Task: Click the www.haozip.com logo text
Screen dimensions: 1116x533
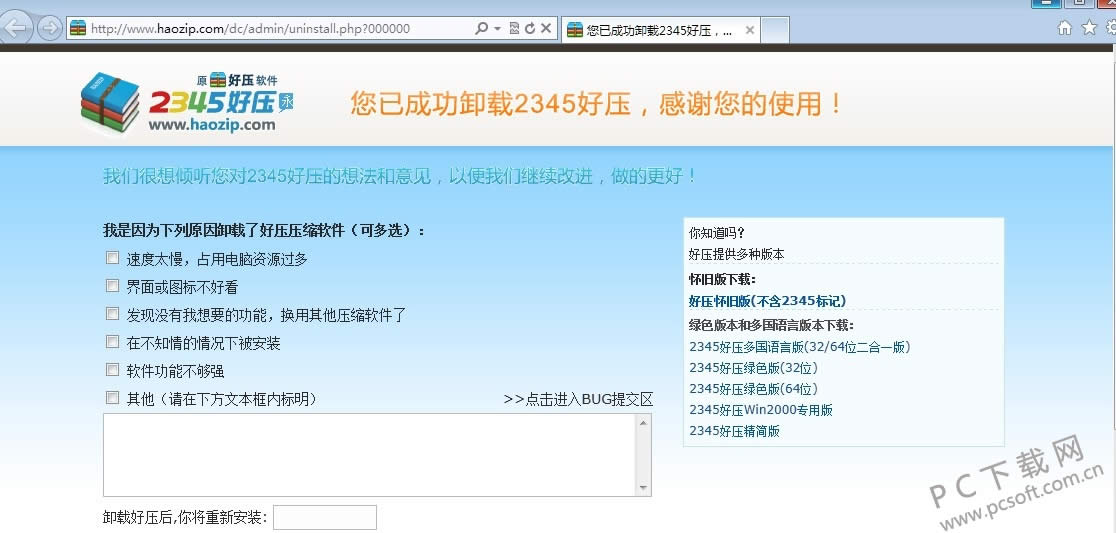Action: click(212, 125)
